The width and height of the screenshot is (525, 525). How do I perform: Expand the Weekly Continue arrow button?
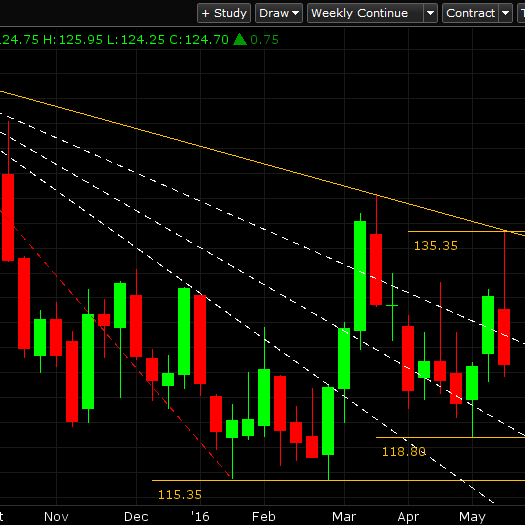coord(431,13)
